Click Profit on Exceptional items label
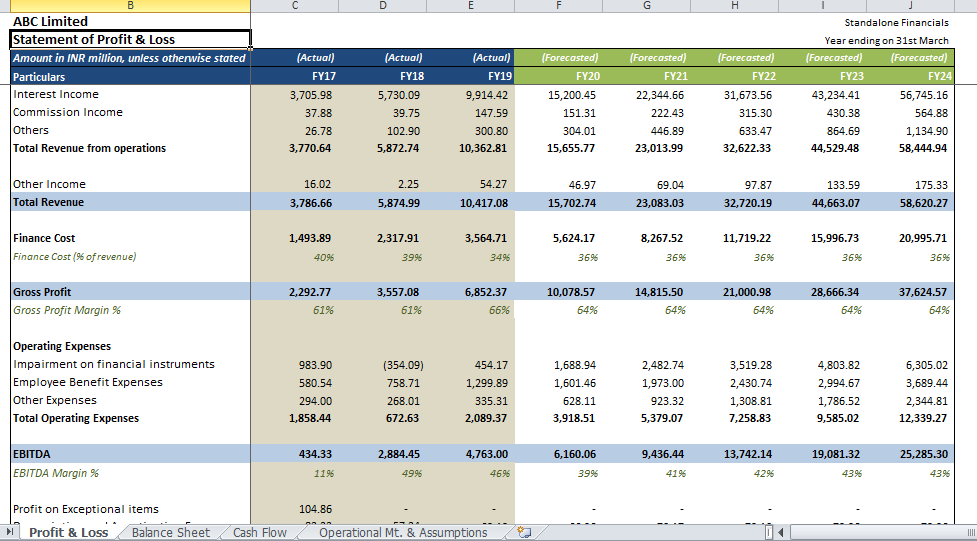The image size is (977, 541). pyautogui.click(x=86, y=509)
